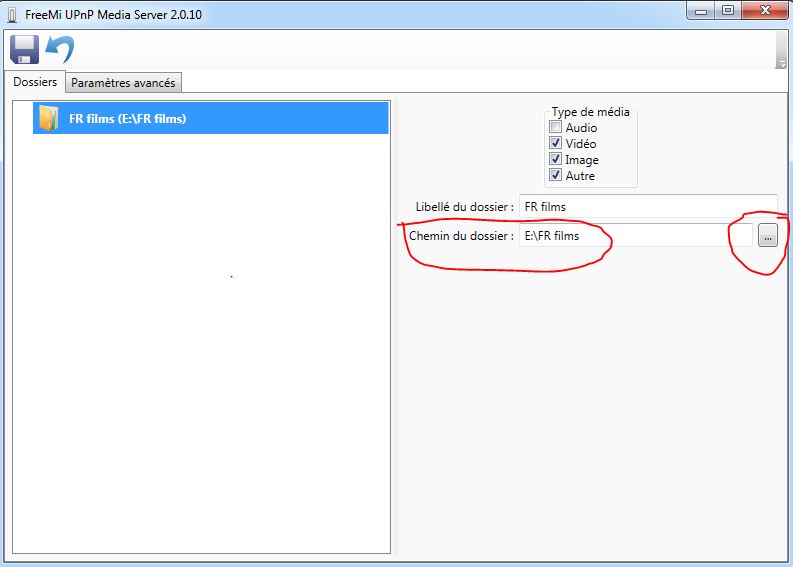Click the Libellé du dossier text field
The width and height of the screenshot is (793, 567).
pyautogui.click(x=647, y=206)
